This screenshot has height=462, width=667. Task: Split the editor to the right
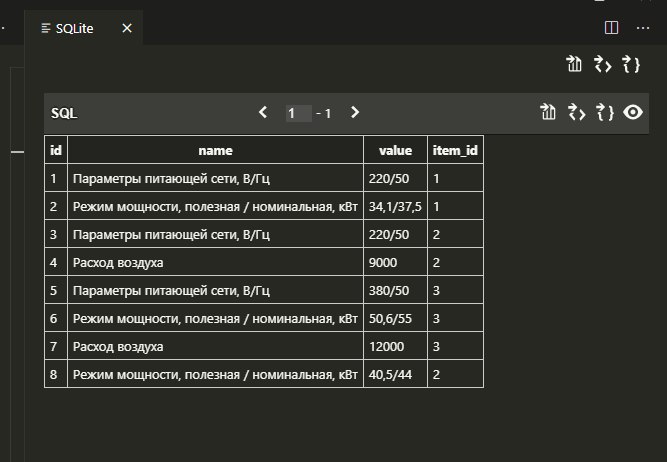tap(612, 28)
